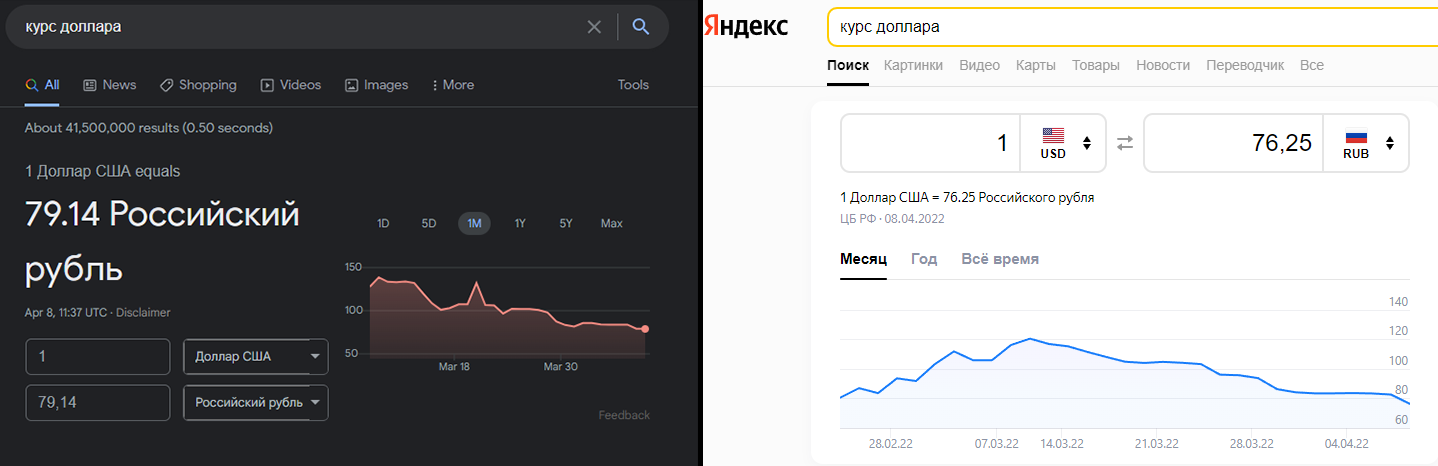Open the Google Shopping tab
The image size is (1438, 466).
pos(198,85)
